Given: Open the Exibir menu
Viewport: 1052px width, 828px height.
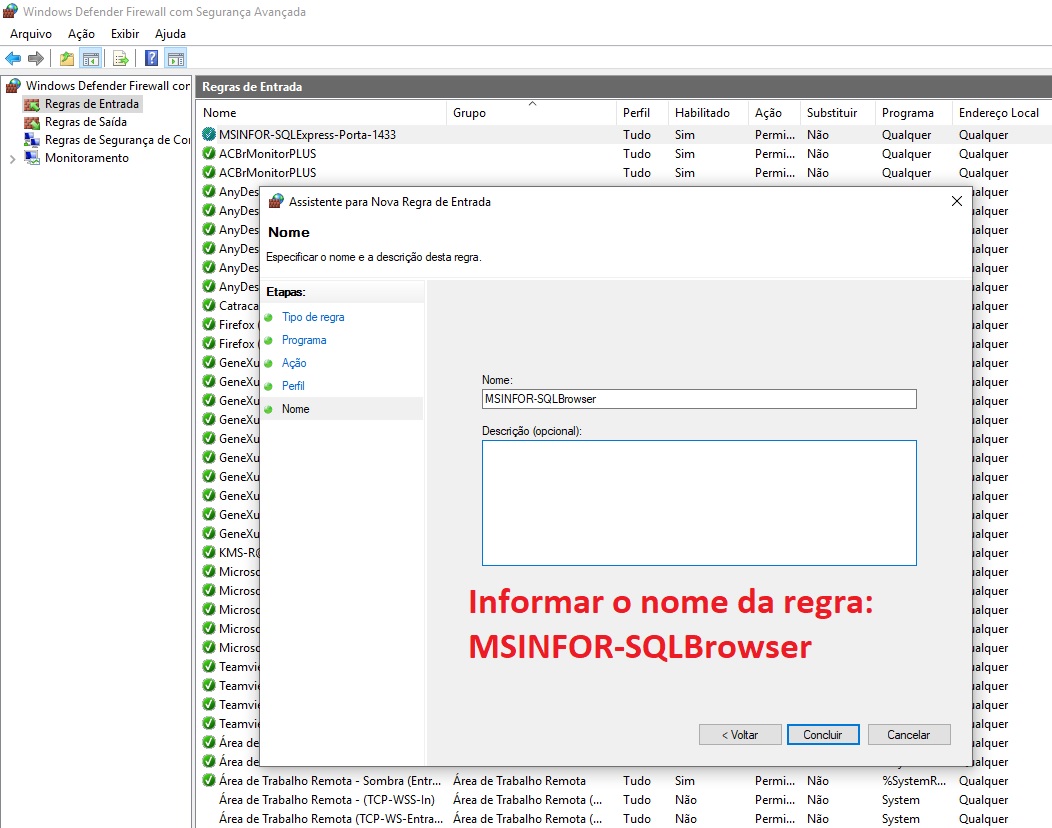Looking at the screenshot, I should [125, 34].
